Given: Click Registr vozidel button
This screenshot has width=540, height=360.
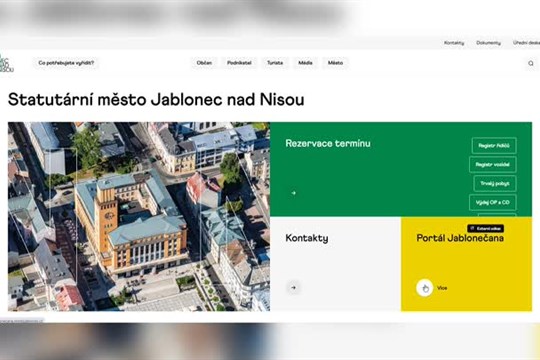Looking at the screenshot, I should 492,165.
